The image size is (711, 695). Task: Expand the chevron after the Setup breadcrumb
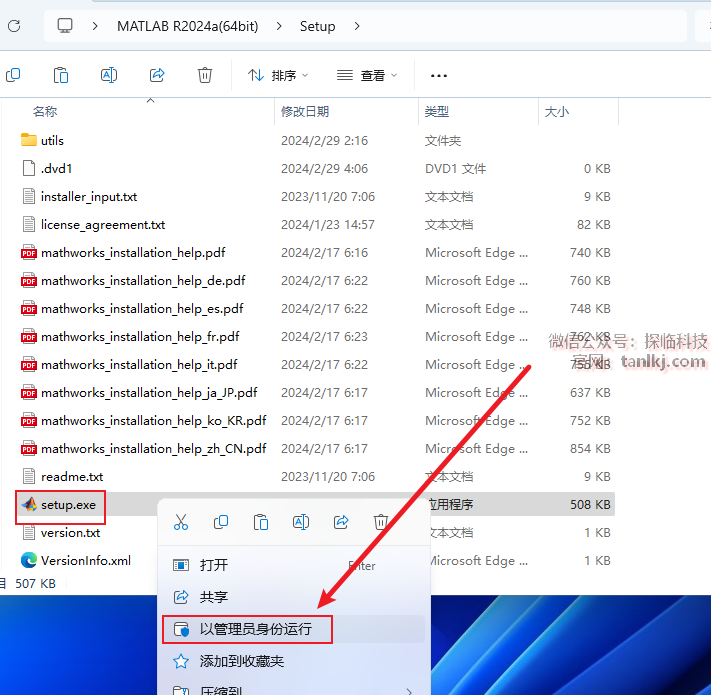[357, 26]
